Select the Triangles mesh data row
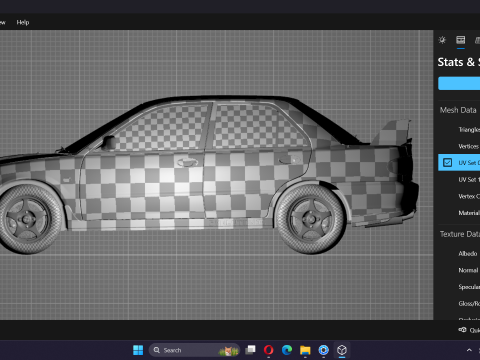Screen dimensions: 480x360 click(x=459, y=129)
